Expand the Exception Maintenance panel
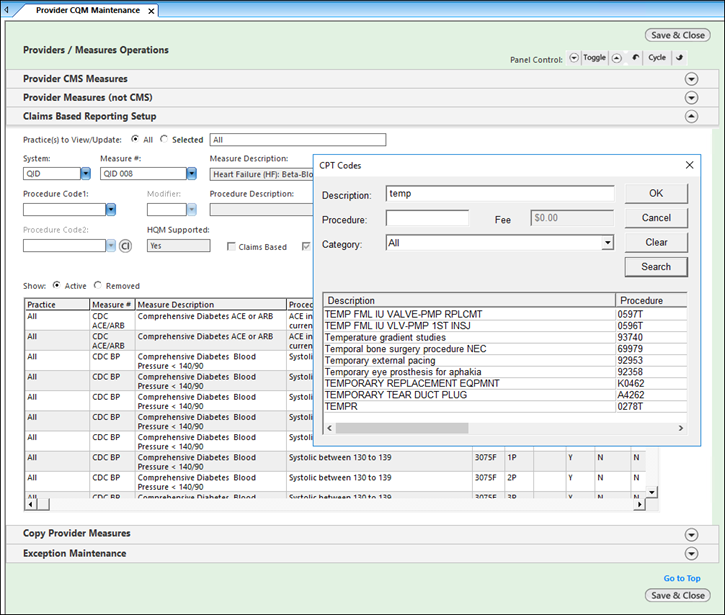This screenshot has height=615, width=725. 691,554
